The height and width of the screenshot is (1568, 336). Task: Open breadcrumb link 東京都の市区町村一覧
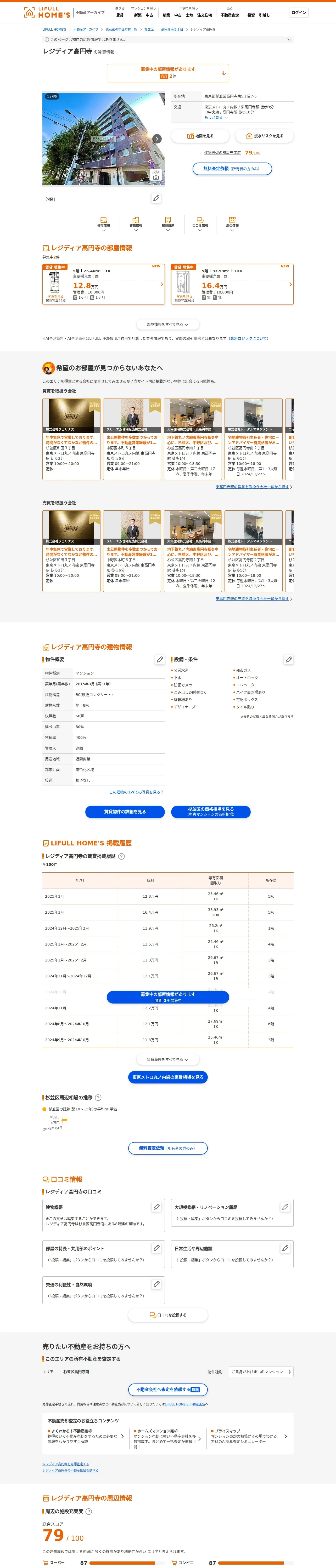click(x=121, y=29)
